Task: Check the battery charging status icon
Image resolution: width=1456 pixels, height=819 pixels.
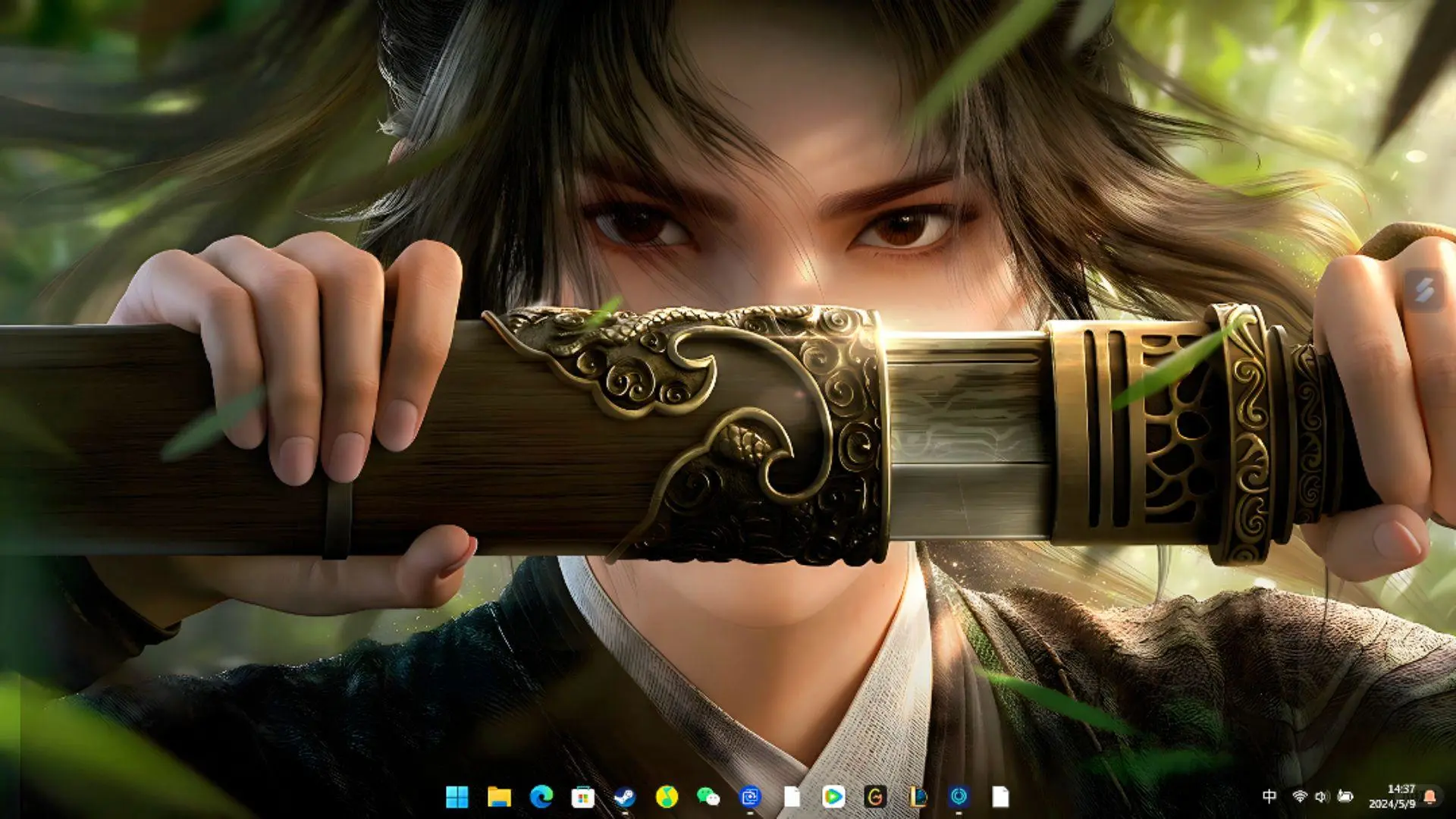Action: pos(1345,796)
